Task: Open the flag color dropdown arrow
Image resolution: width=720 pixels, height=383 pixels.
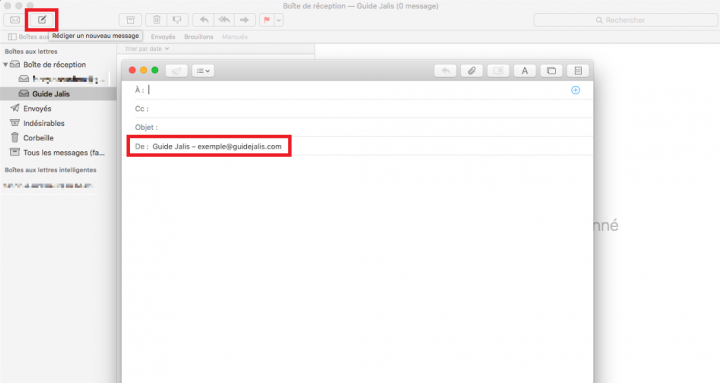Action: click(x=279, y=20)
